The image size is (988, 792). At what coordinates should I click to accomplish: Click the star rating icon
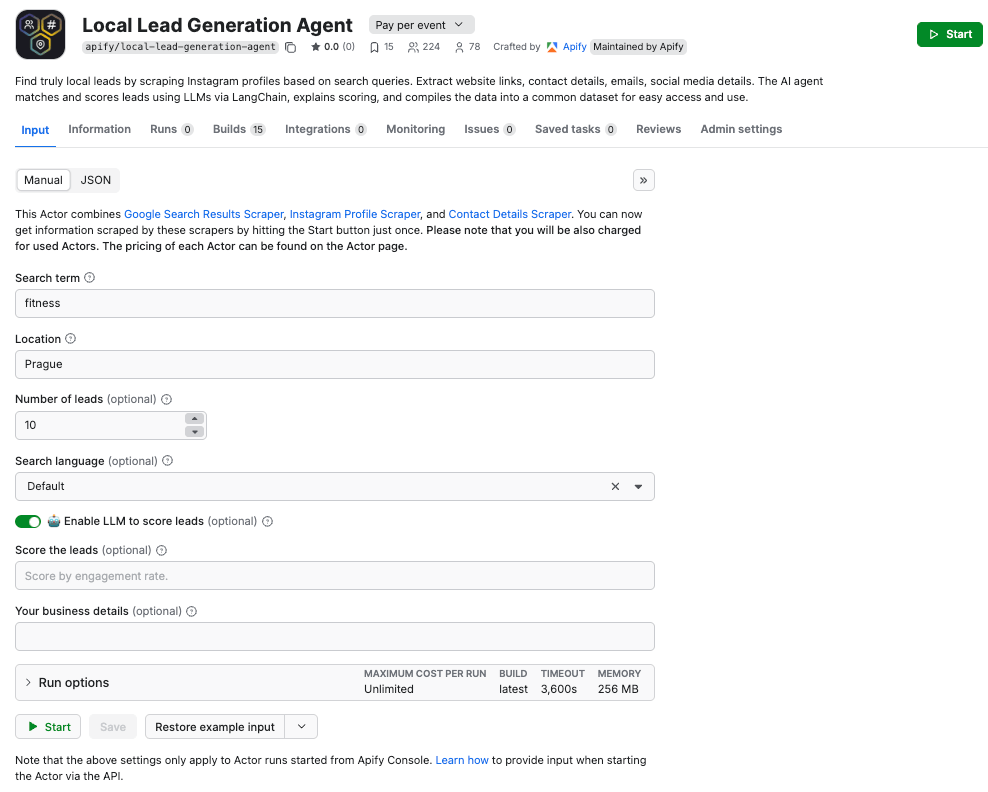tap(314, 46)
